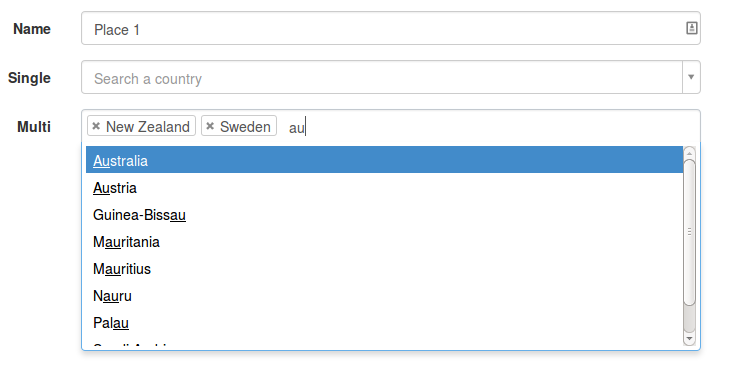Pick Mauritania from suggestions
The height and width of the screenshot is (376, 740).
(x=384, y=242)
